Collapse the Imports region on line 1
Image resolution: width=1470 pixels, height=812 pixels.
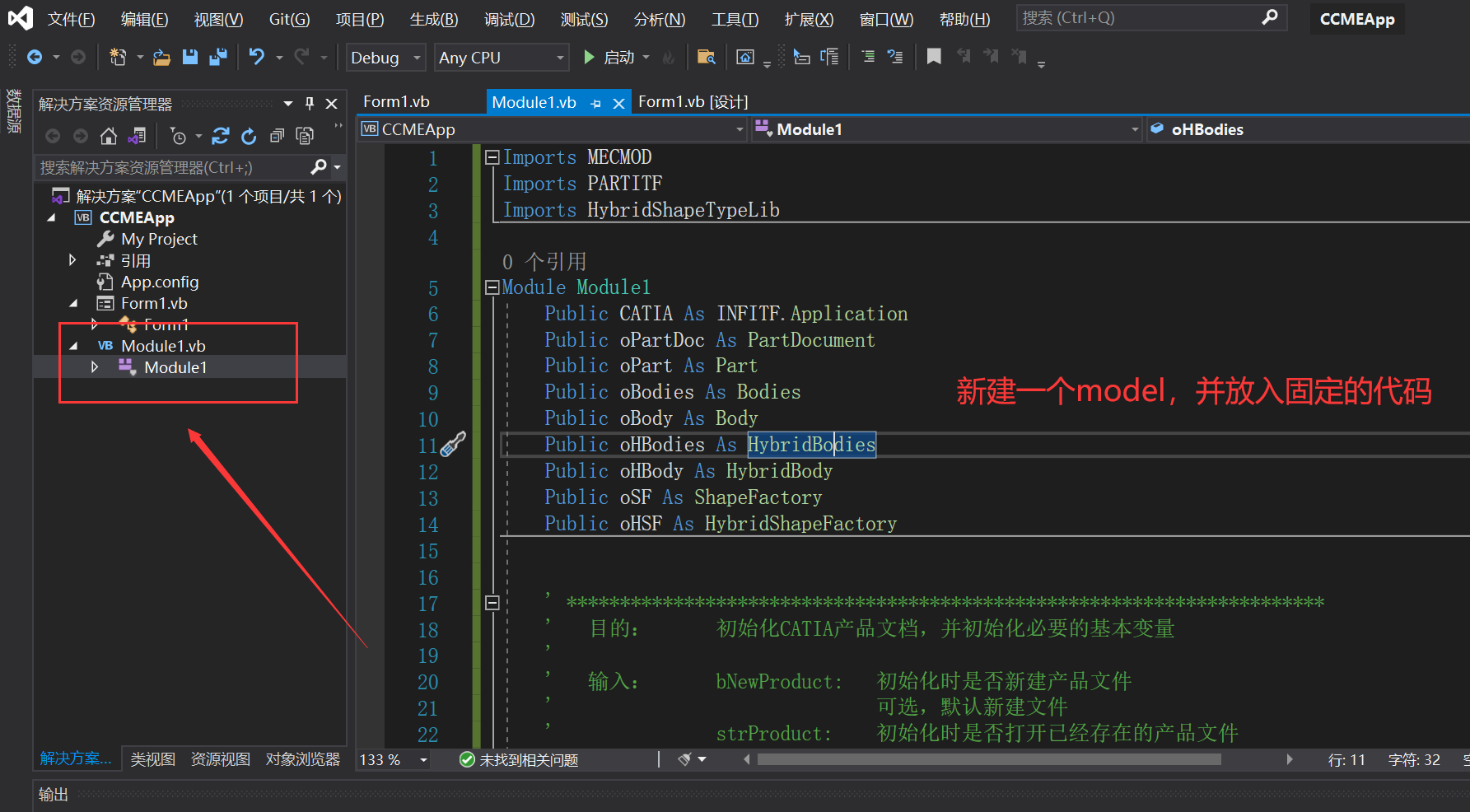point(492,157)
